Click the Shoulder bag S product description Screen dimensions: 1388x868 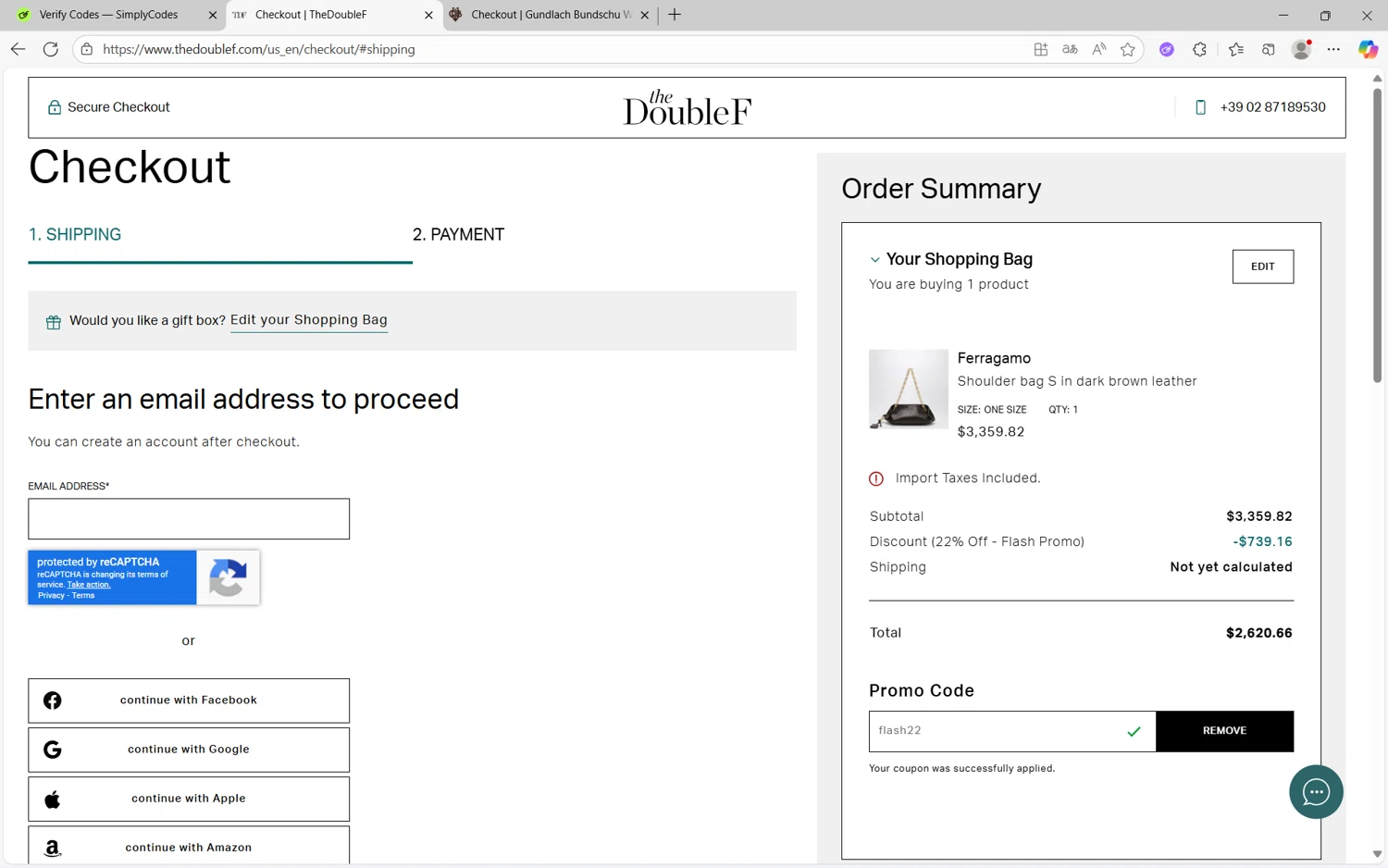point(1077,381)
